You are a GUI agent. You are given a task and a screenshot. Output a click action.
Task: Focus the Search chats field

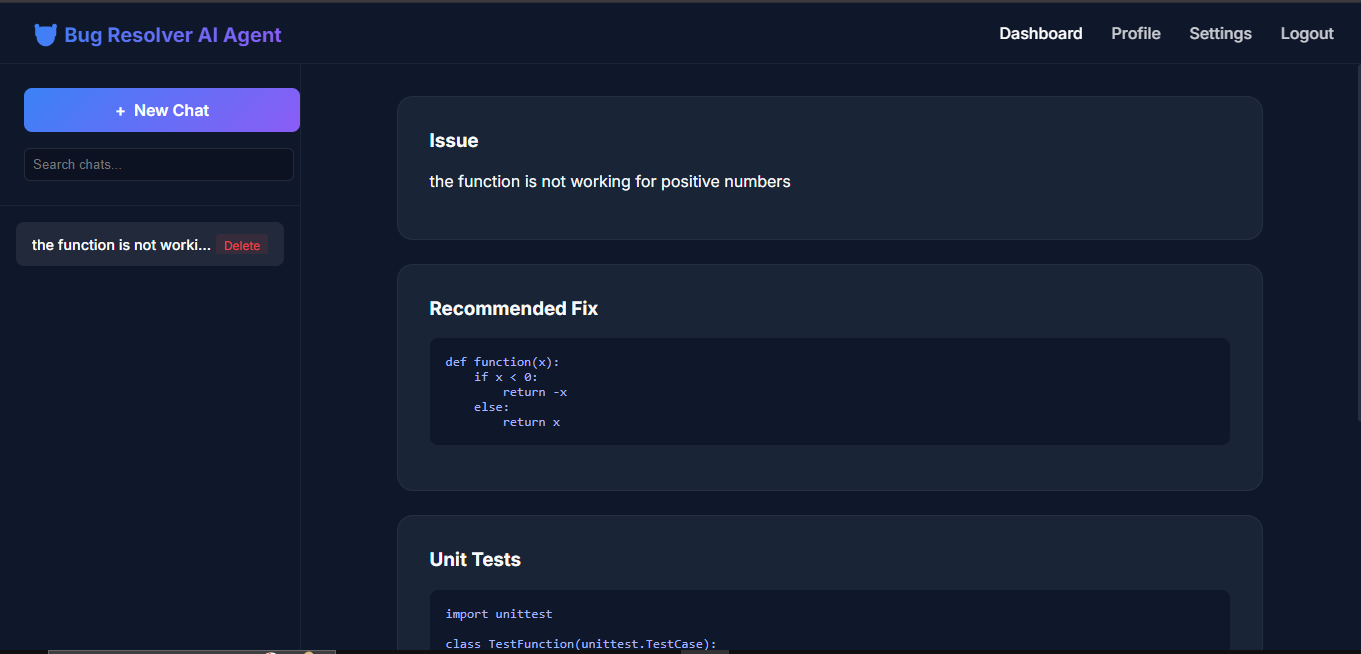tap(158, 165)
